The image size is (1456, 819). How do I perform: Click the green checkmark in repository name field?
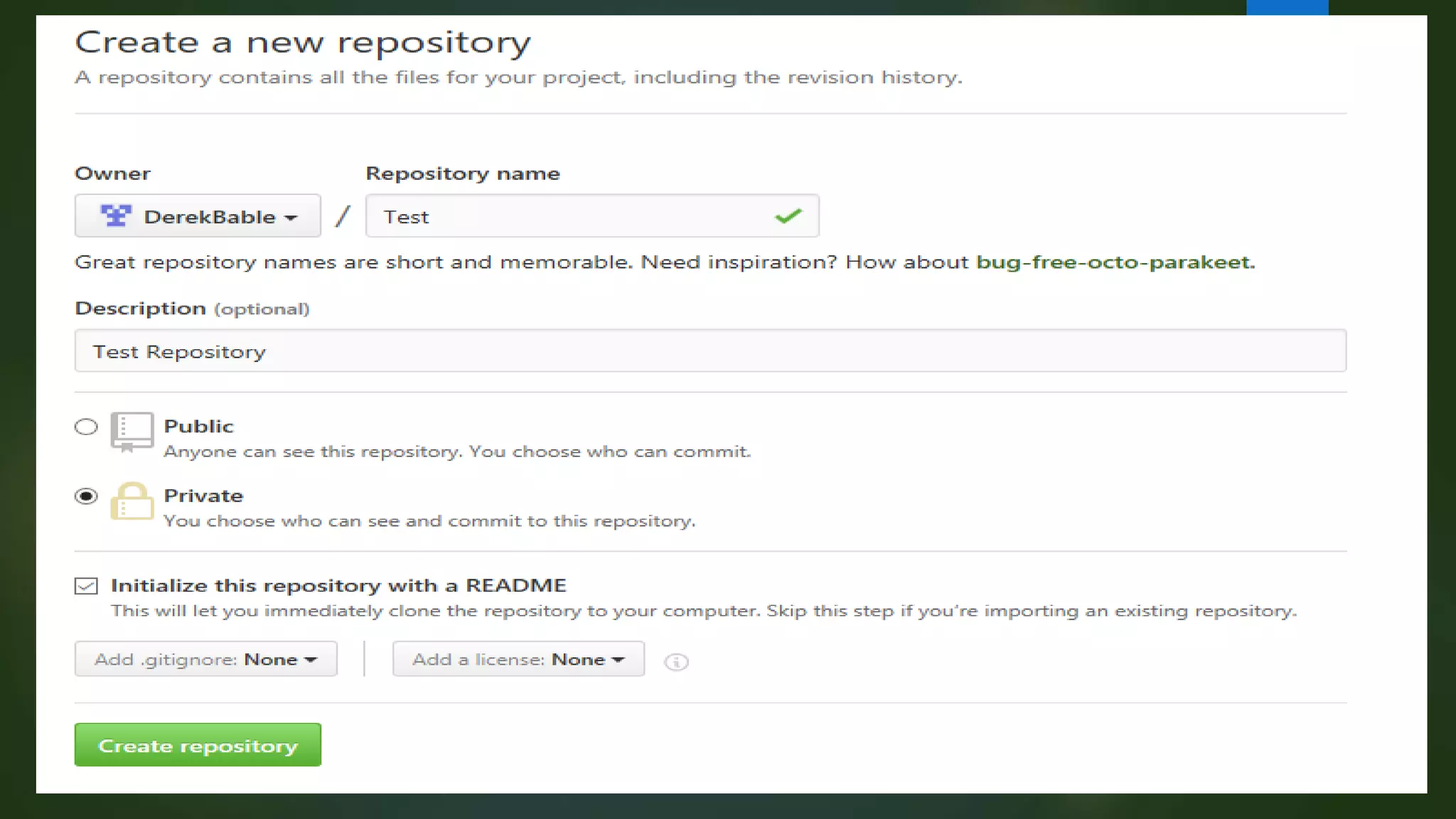point(788,216)
